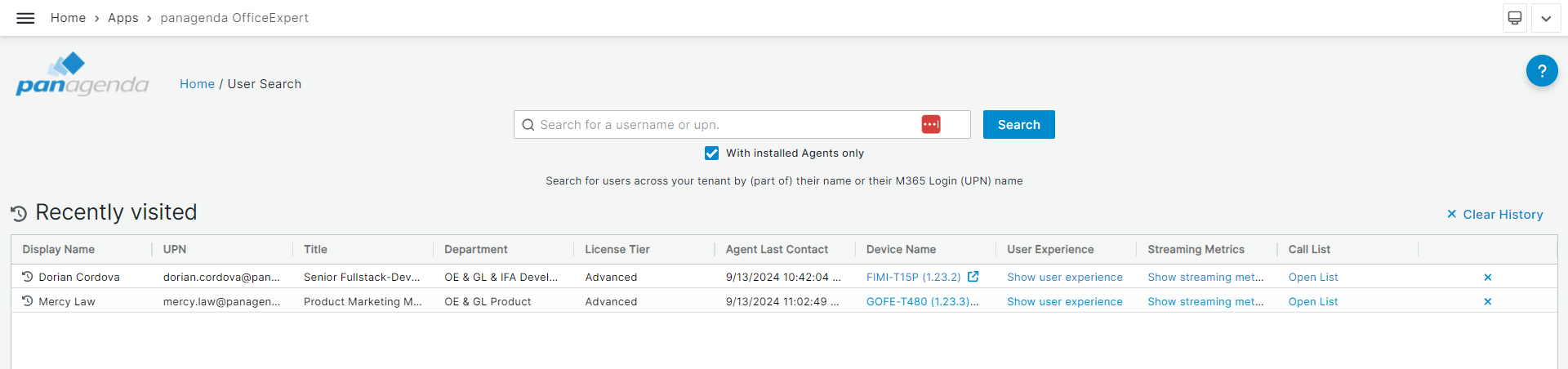This screenshot has width=1568, height=369.
Task: Remove the Mercy Law row with its X icon
Action: 1488,302
